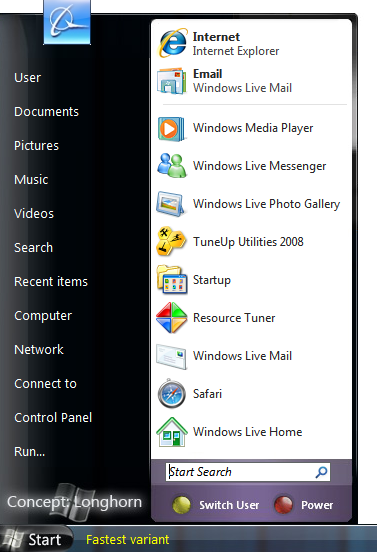
Task: Select Search in the left pane
Action: pos(33,247)
